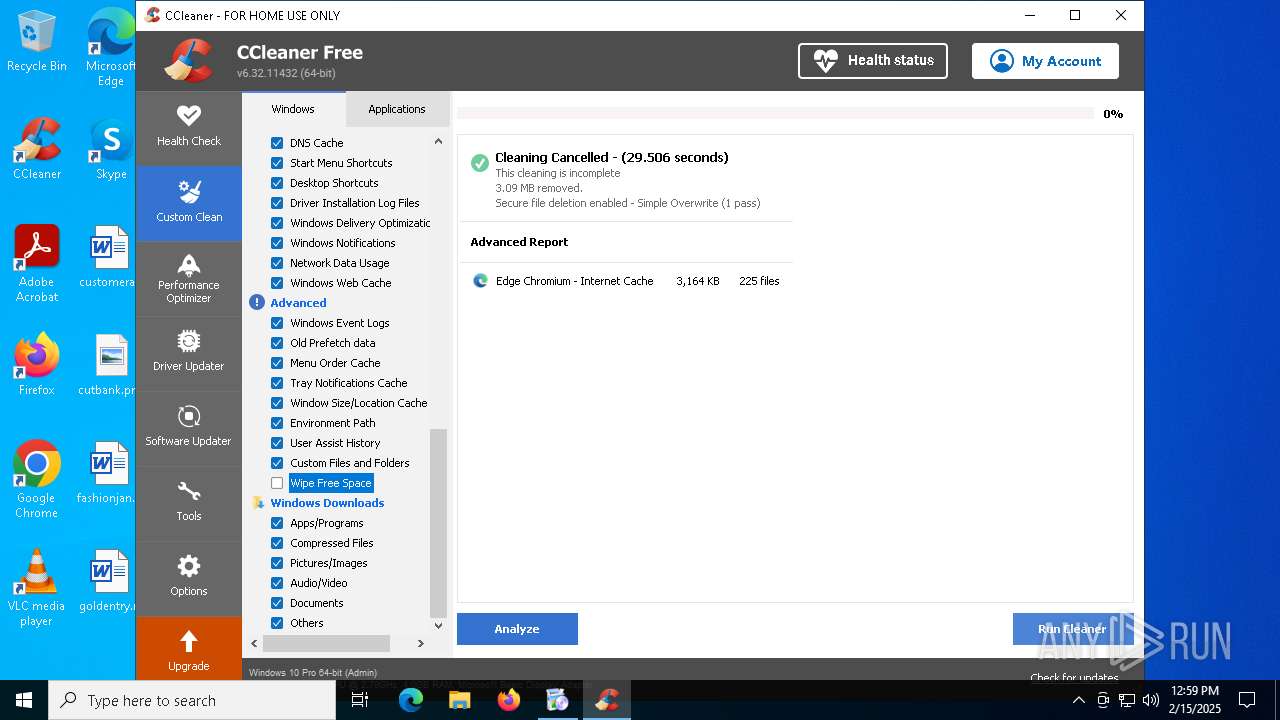Open fashionjan Word document on desktop
1280x720 pixels.
107,473
